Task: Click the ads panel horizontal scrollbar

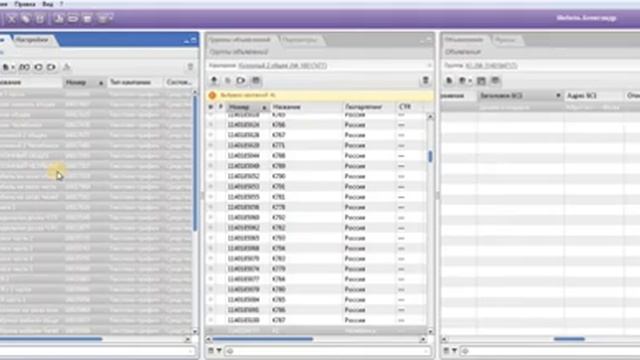Action: tap(569, 339)
